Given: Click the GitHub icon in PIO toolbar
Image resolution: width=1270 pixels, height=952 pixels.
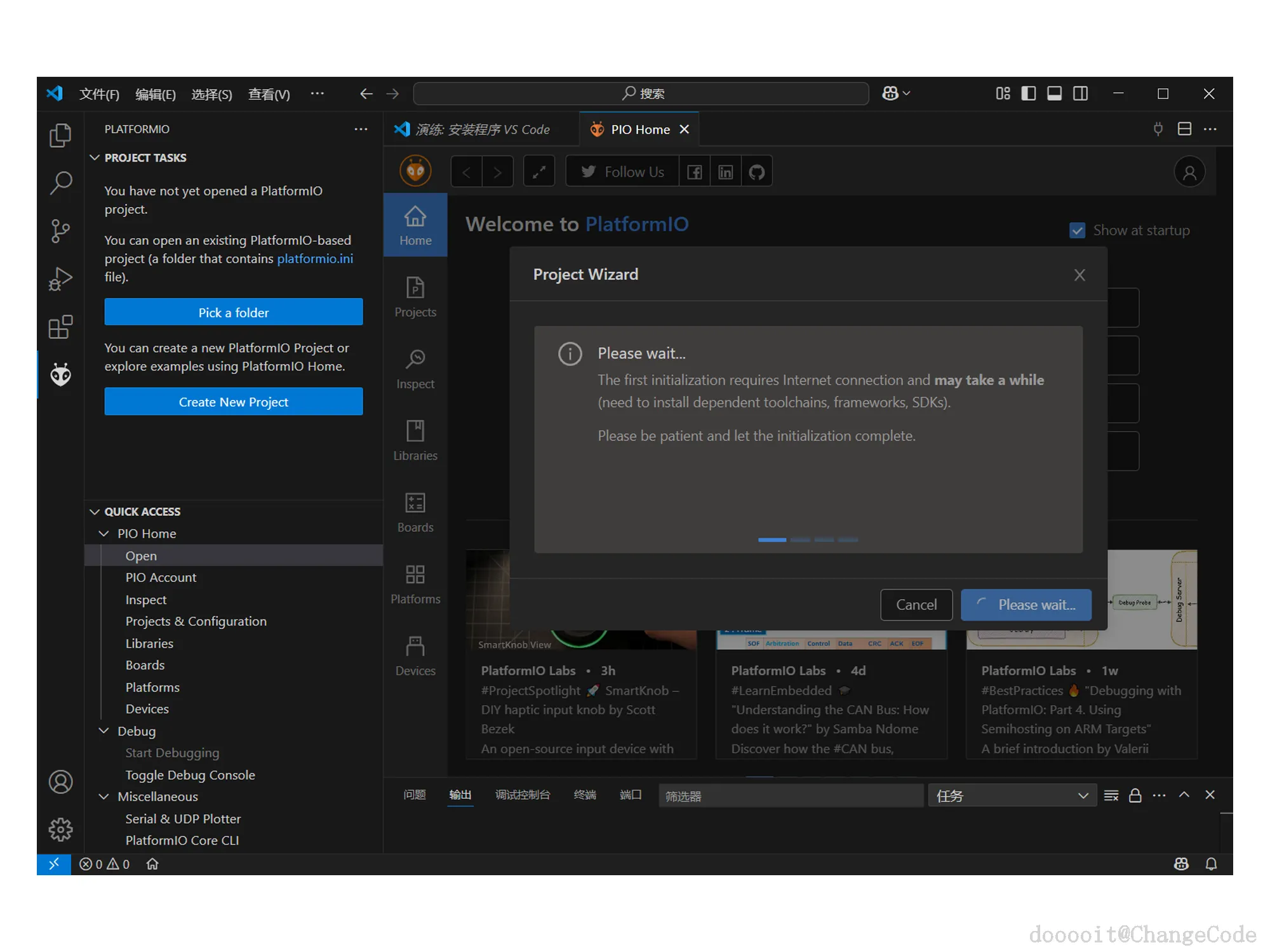Looking at the screenshot, I should click(756, 172).
